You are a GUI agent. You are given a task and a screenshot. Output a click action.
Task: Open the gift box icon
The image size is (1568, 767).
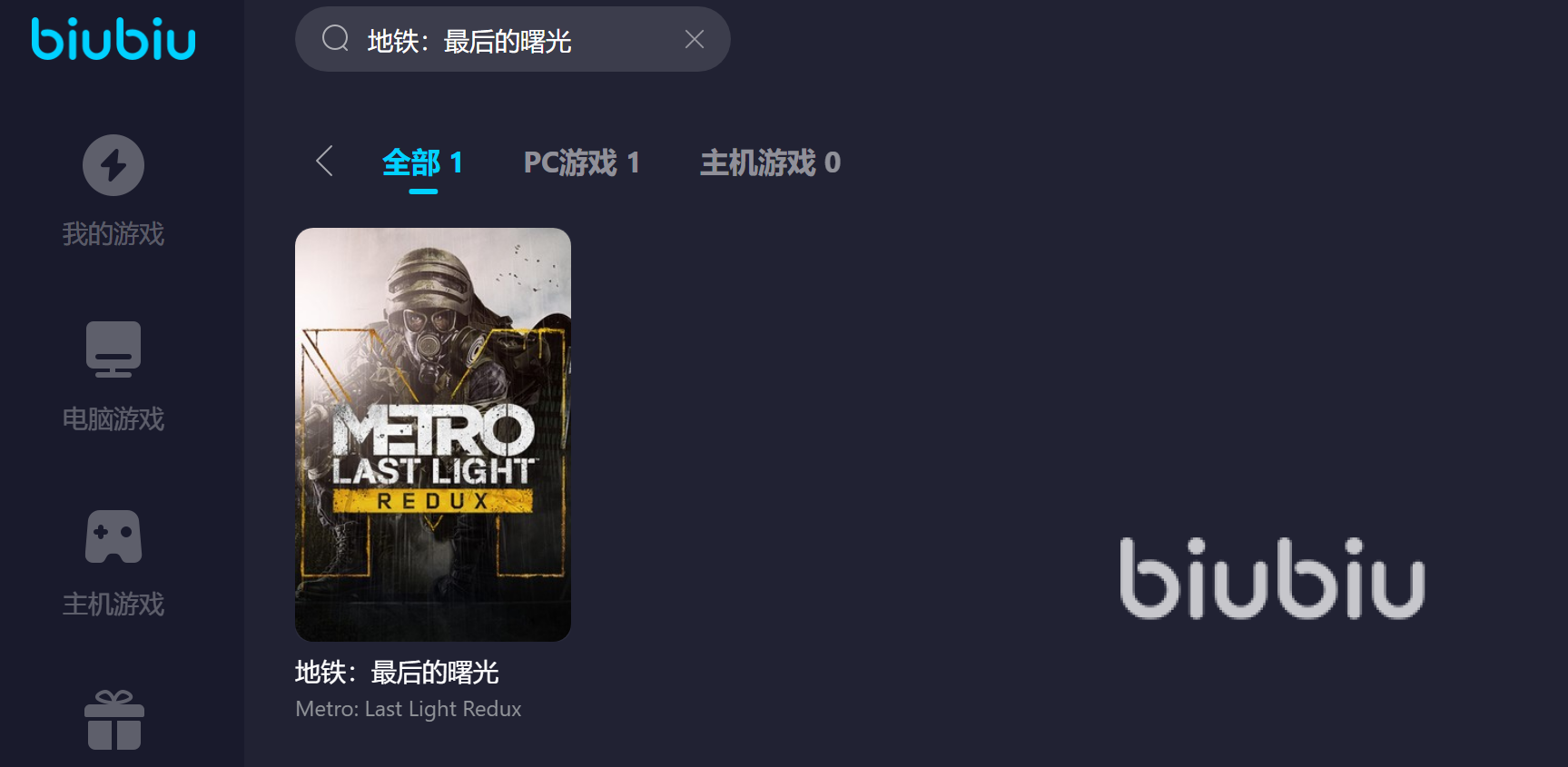click(x=114, y=721)
